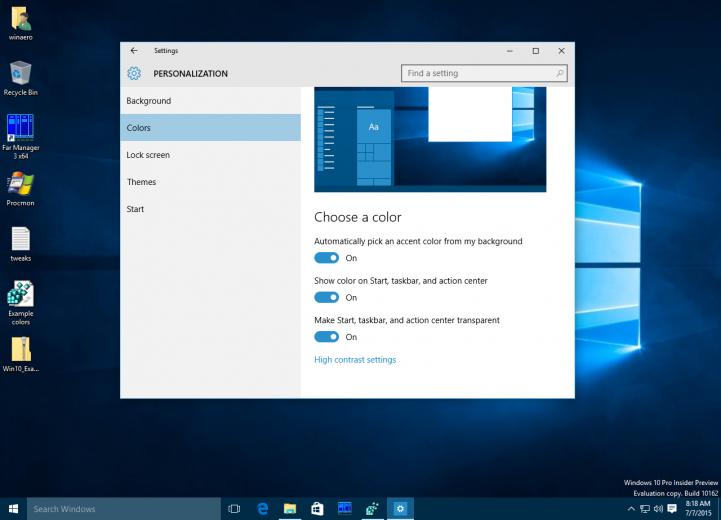Image resolution: width=721 pixels, height=520 pixels.
Task: Disable Show color on Start, taskbar toggle
Action: click(326, 297)
